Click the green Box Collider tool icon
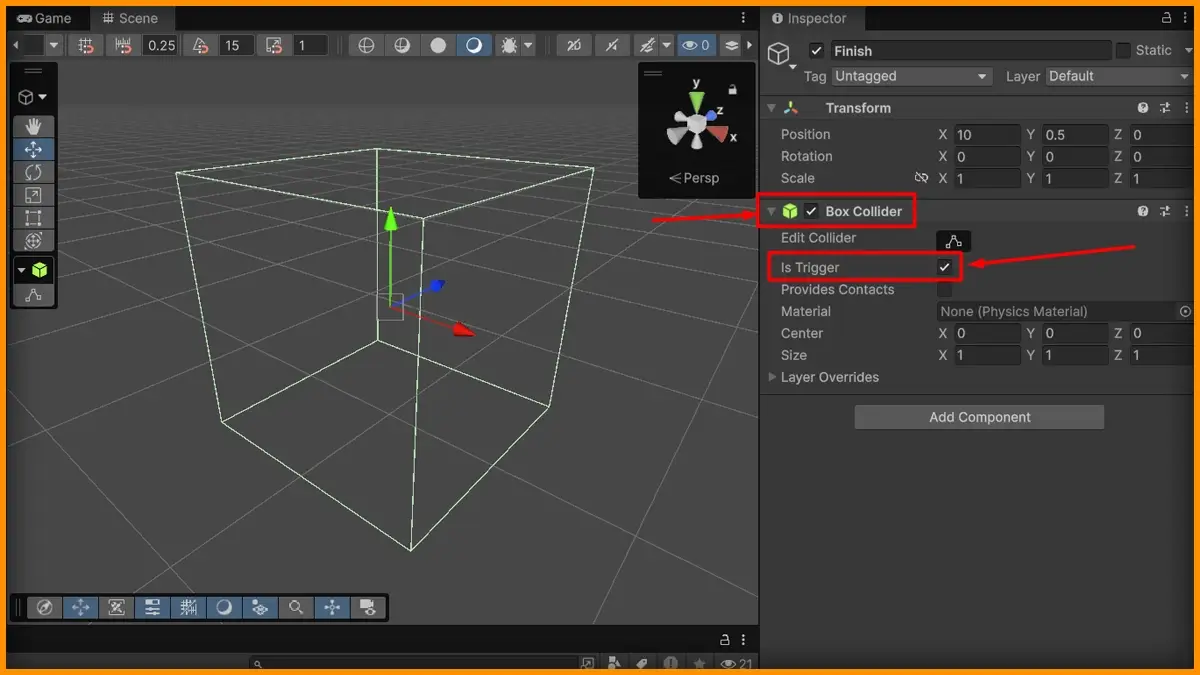The width and height of the screenshot is (1200, 675). (40, 270)
